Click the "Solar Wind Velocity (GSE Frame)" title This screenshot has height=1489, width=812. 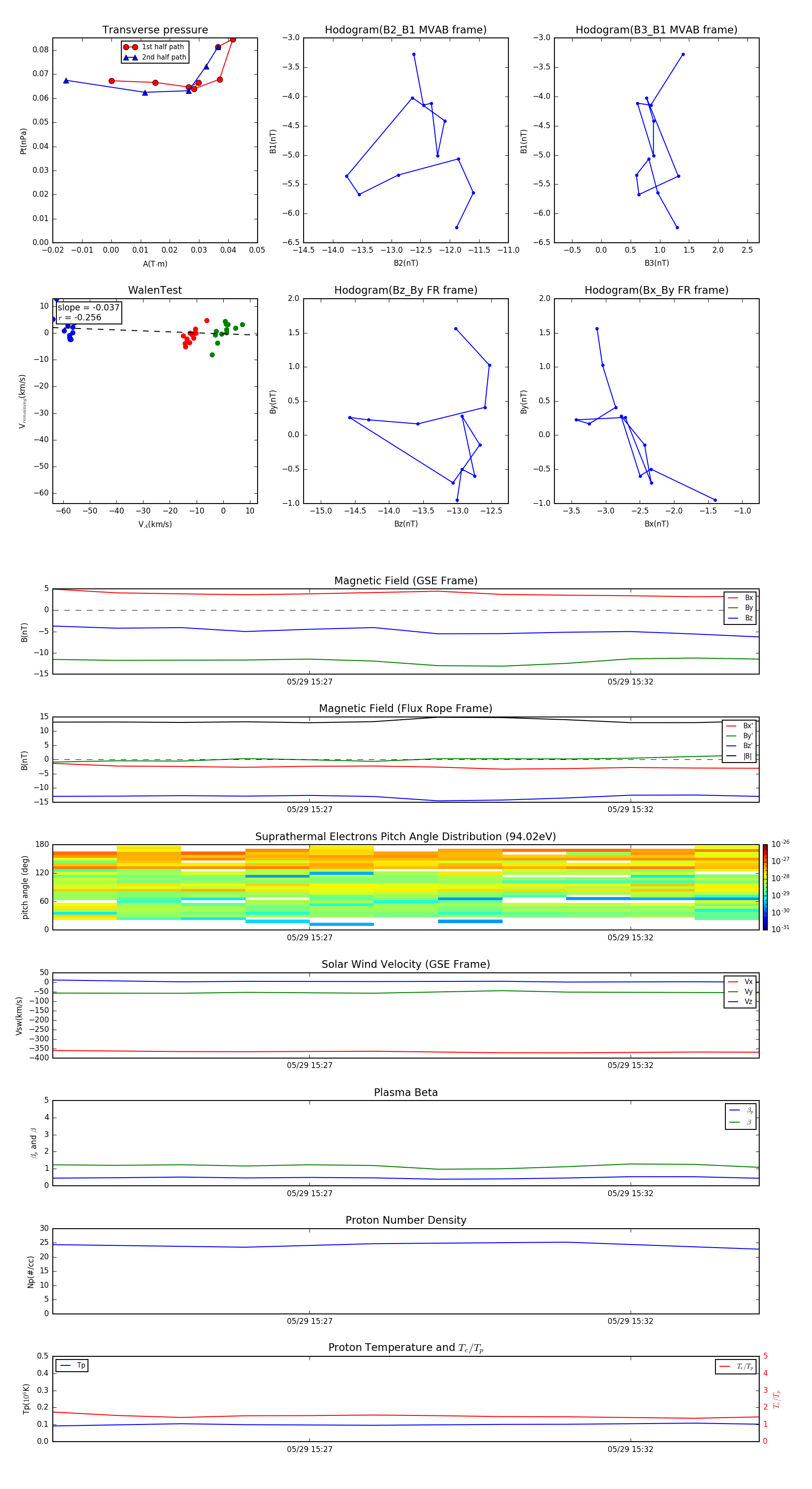406,965
